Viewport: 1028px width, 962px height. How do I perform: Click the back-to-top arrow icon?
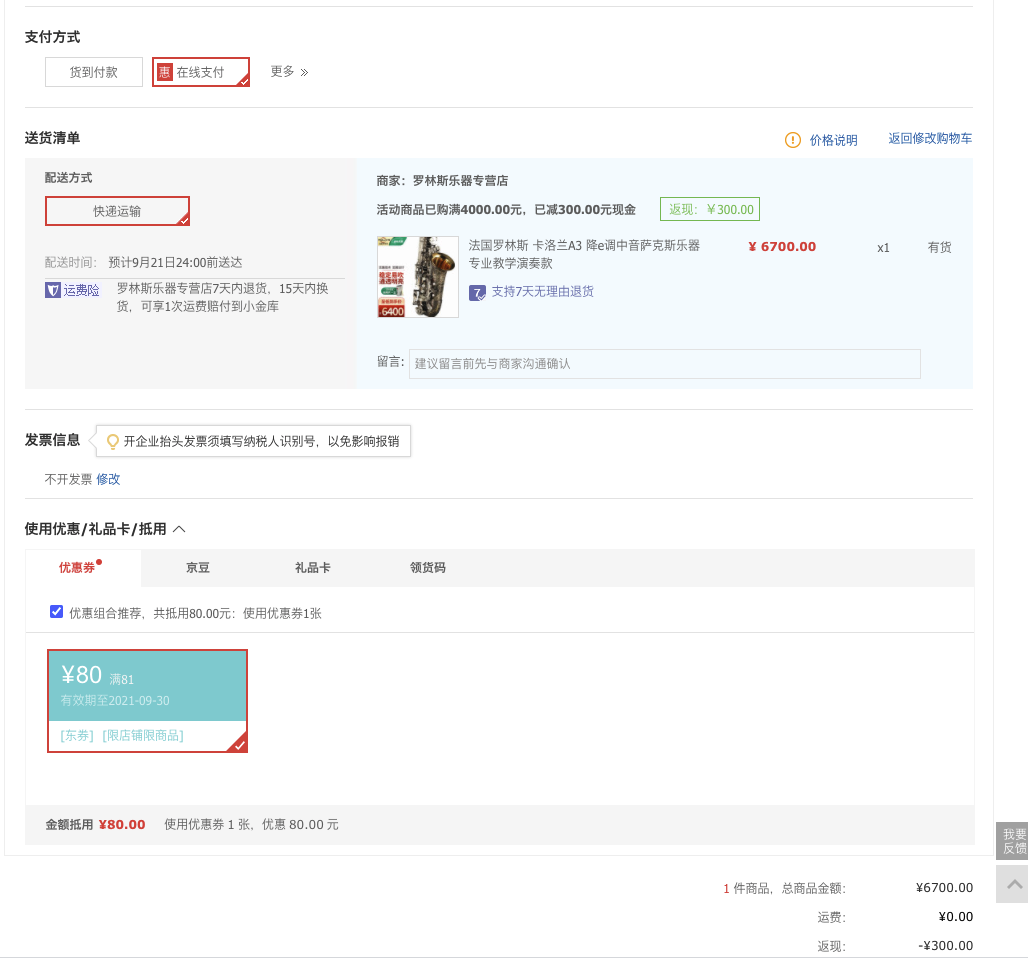pos(1014,884)
